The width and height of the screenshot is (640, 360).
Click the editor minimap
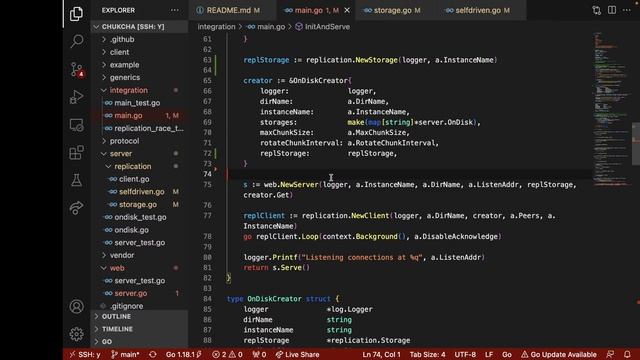[x=611, y=110]
